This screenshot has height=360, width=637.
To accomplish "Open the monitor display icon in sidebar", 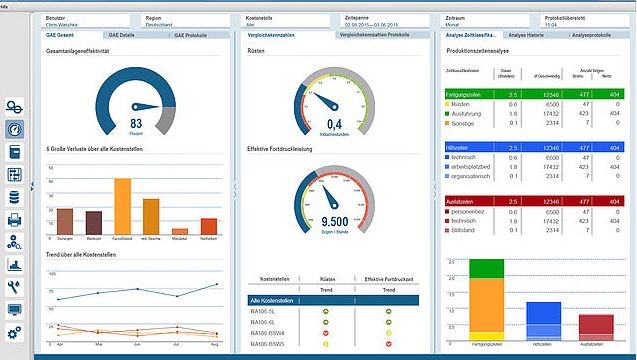I will tap(14, 310).
